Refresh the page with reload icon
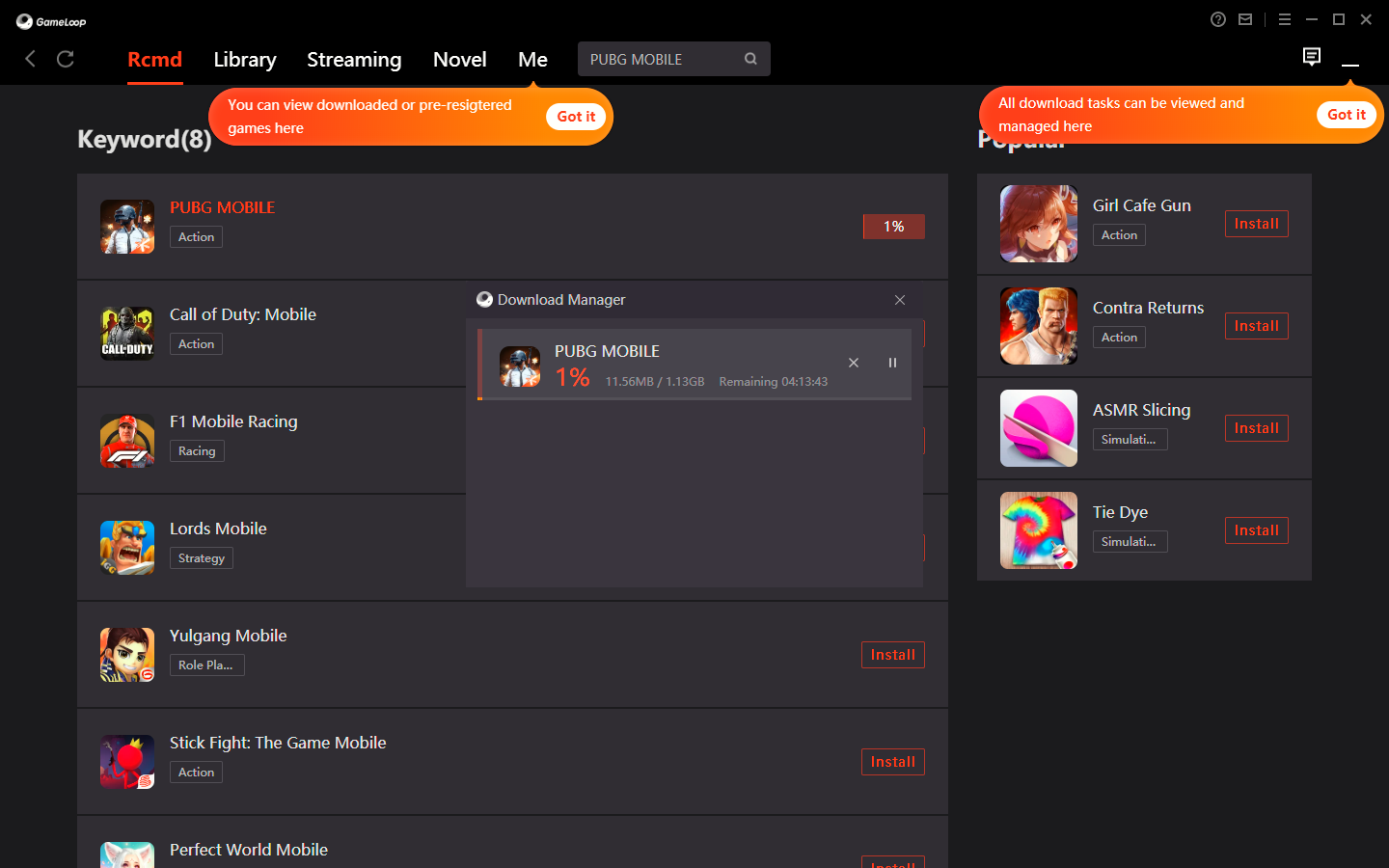The height and width of the screenshot is (868, 1389). click(x=66, y=59)
